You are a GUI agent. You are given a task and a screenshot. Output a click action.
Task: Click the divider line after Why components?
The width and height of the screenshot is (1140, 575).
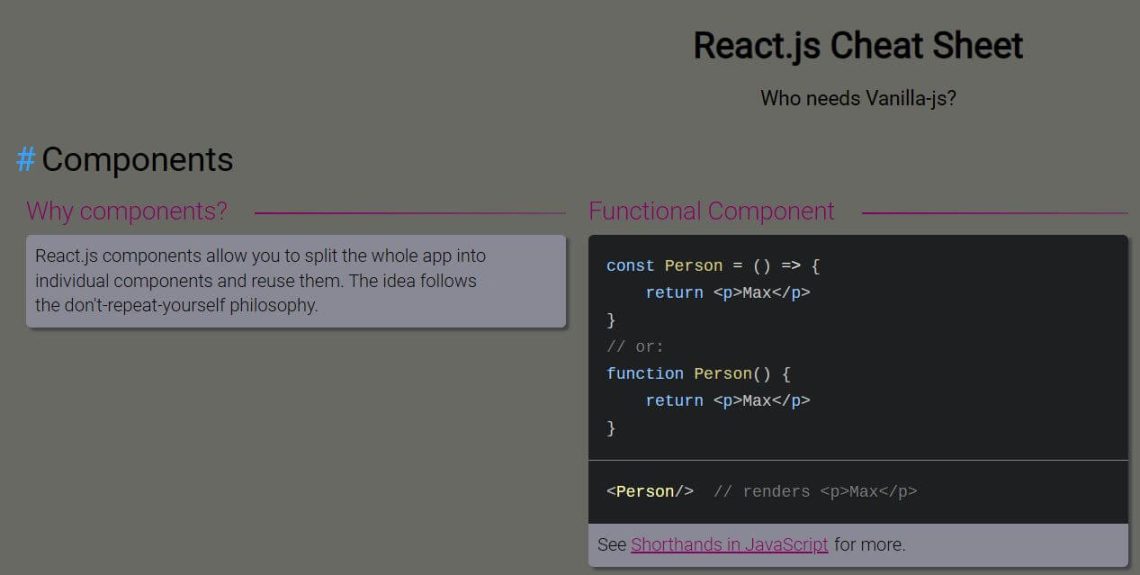(410, 213)
